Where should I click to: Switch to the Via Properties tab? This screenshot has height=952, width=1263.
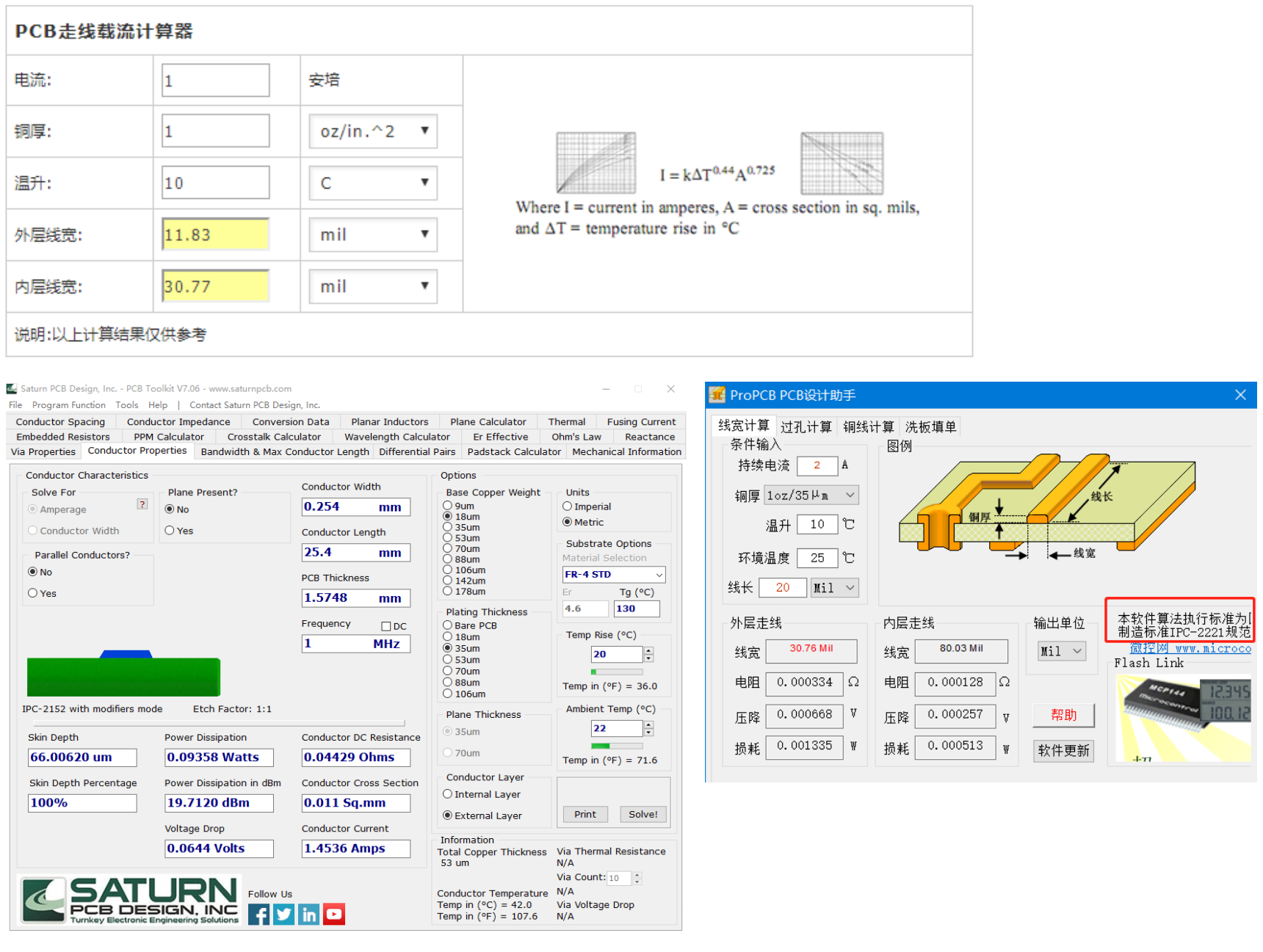click(x=43, y=451)
